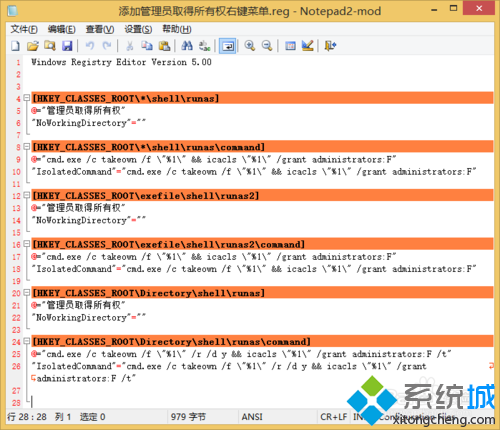Collapse the fold at line 16
Screen dimensions: 500x430
[27, 244]
